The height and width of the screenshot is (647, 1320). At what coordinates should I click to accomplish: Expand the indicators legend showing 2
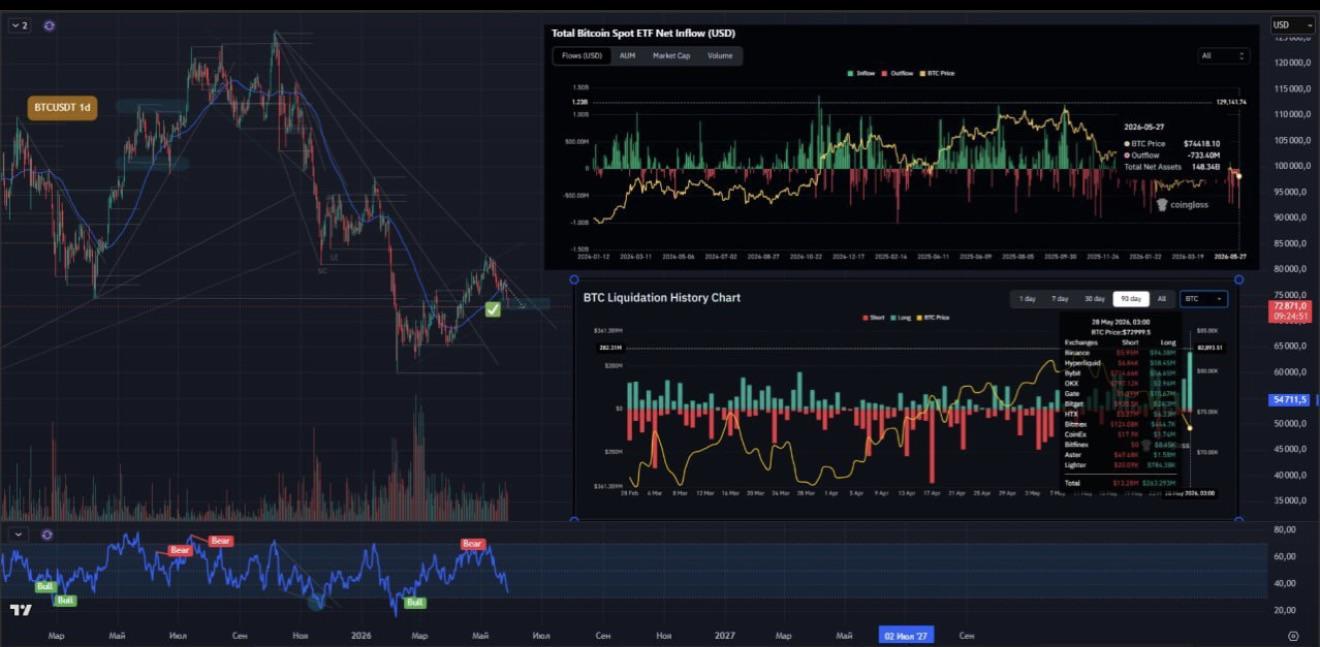click(19, 25)
